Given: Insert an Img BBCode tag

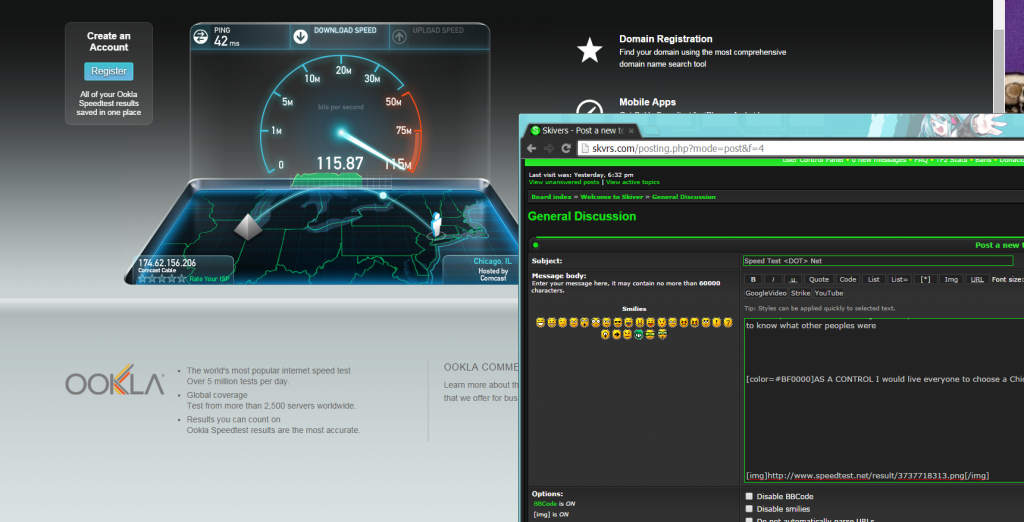Looking at the screenshot, I should (952, 279).
